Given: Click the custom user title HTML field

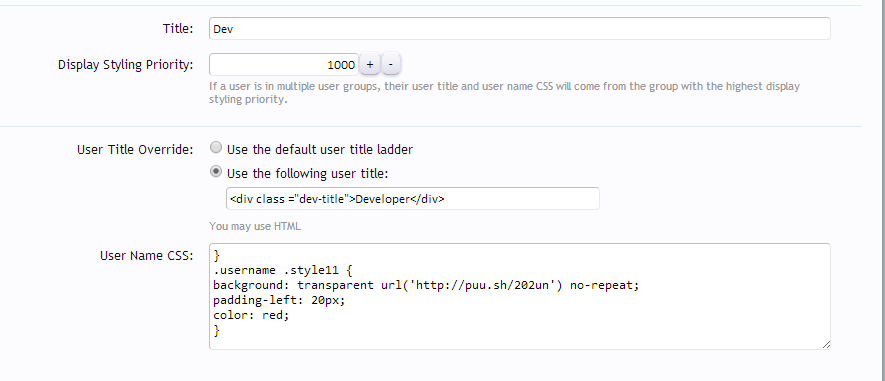Looking at the screenshot, I should [413, 199].
